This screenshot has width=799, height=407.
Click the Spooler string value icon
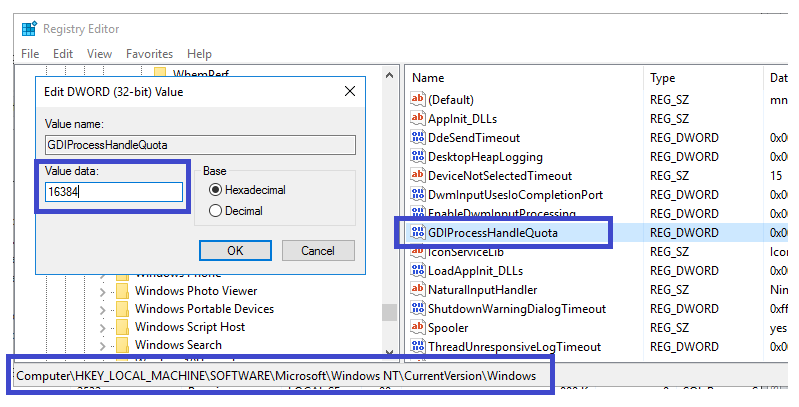click(418, 327)
